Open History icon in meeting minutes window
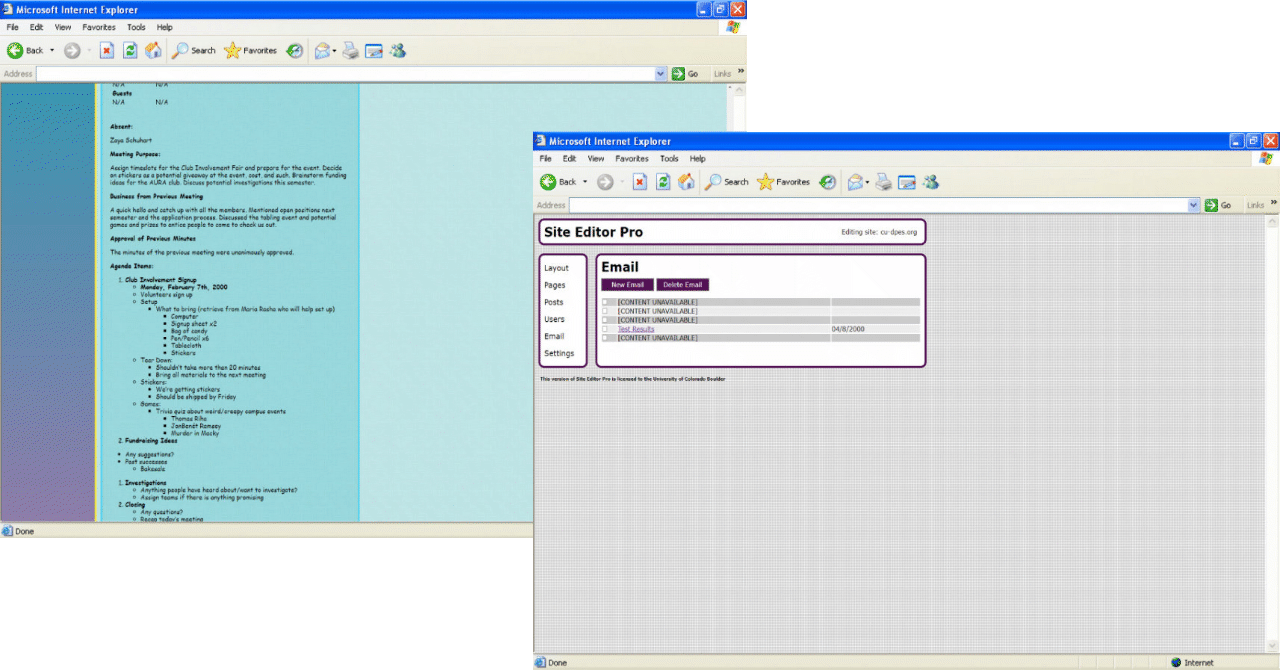This screenshot has height=670, width=1280. click(295, 50)
